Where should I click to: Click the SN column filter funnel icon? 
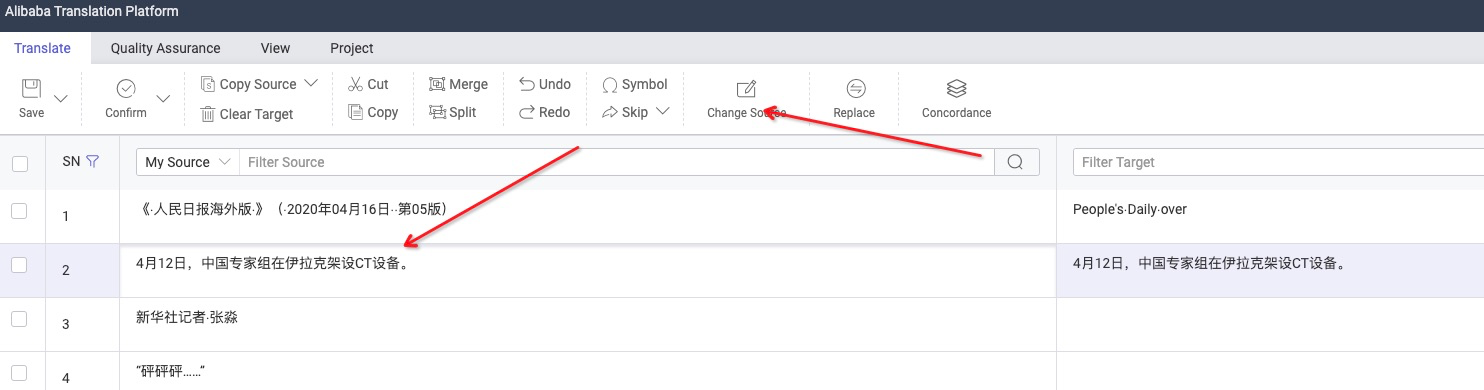93,161
